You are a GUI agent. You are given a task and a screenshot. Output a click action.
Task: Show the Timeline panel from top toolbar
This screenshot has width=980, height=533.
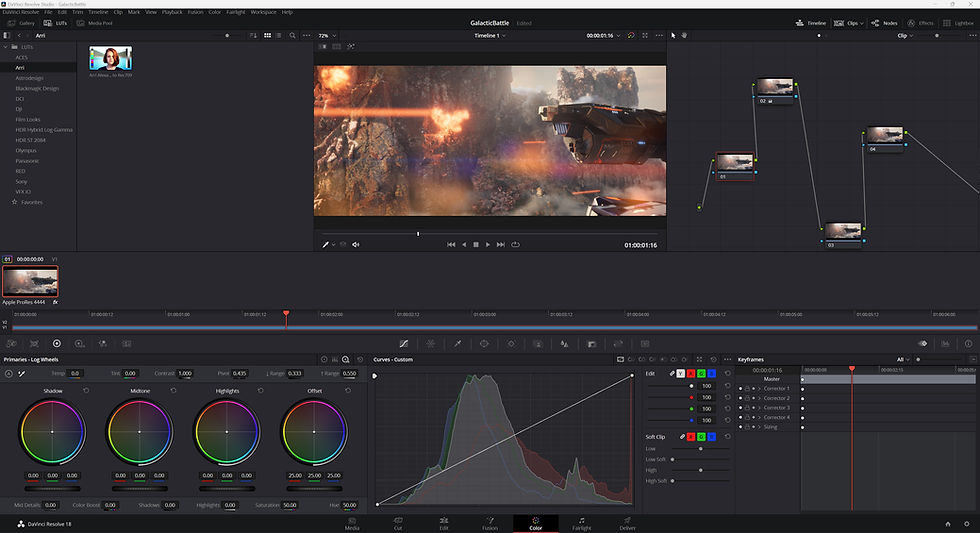point(811,23)
